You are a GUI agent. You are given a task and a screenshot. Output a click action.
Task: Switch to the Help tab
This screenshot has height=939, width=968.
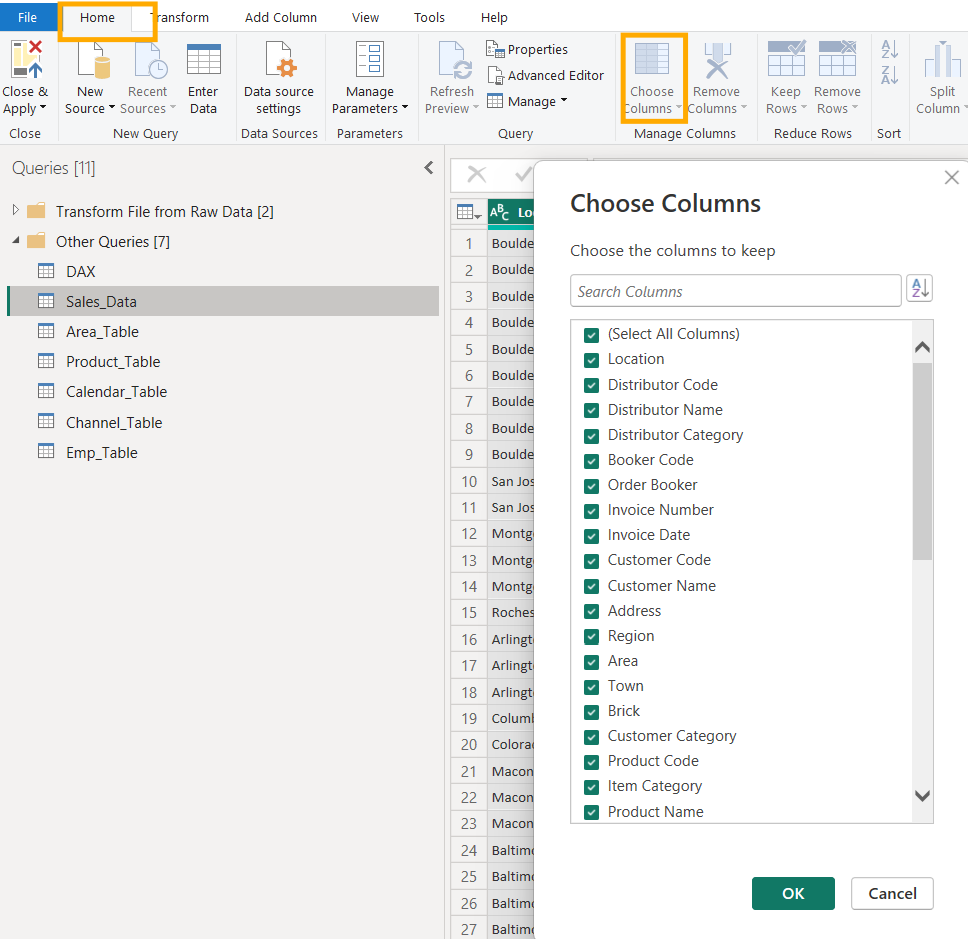tap(494, 17)
